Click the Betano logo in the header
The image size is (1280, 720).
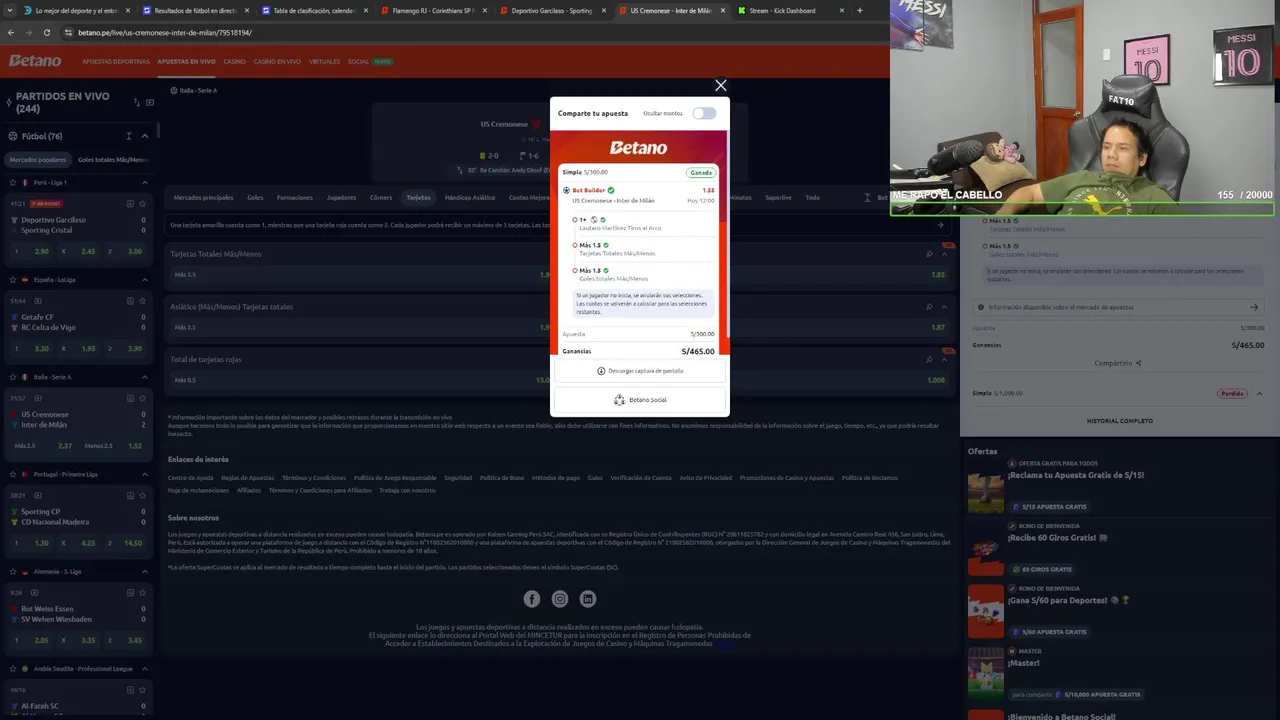pyautogui.click(x=35, y=61)
